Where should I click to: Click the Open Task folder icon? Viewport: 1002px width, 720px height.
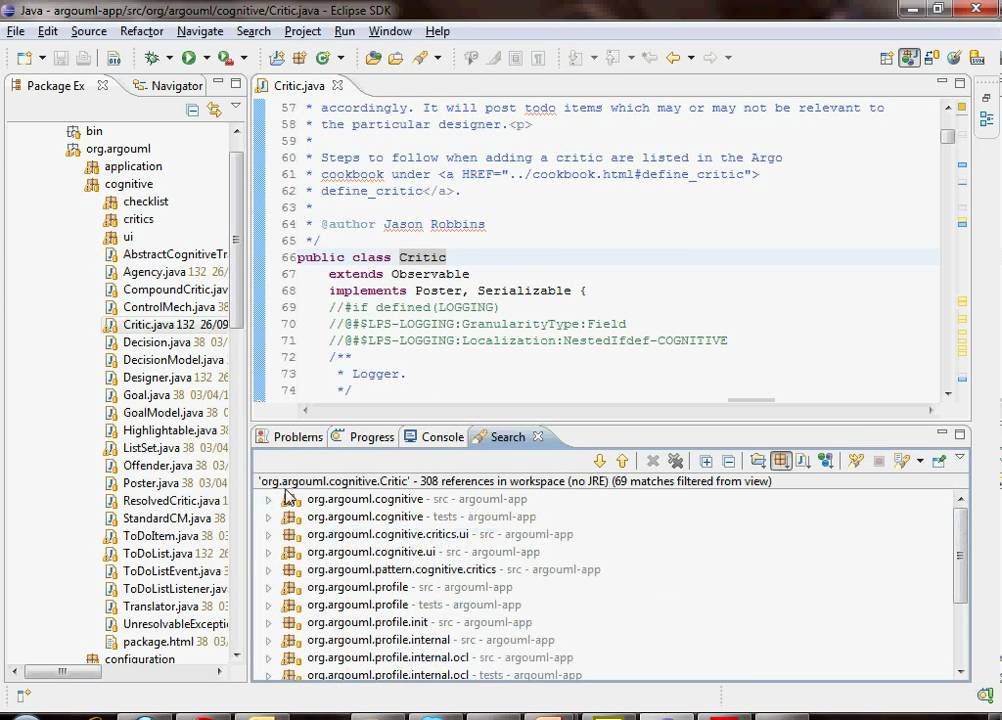pos(396,58)
